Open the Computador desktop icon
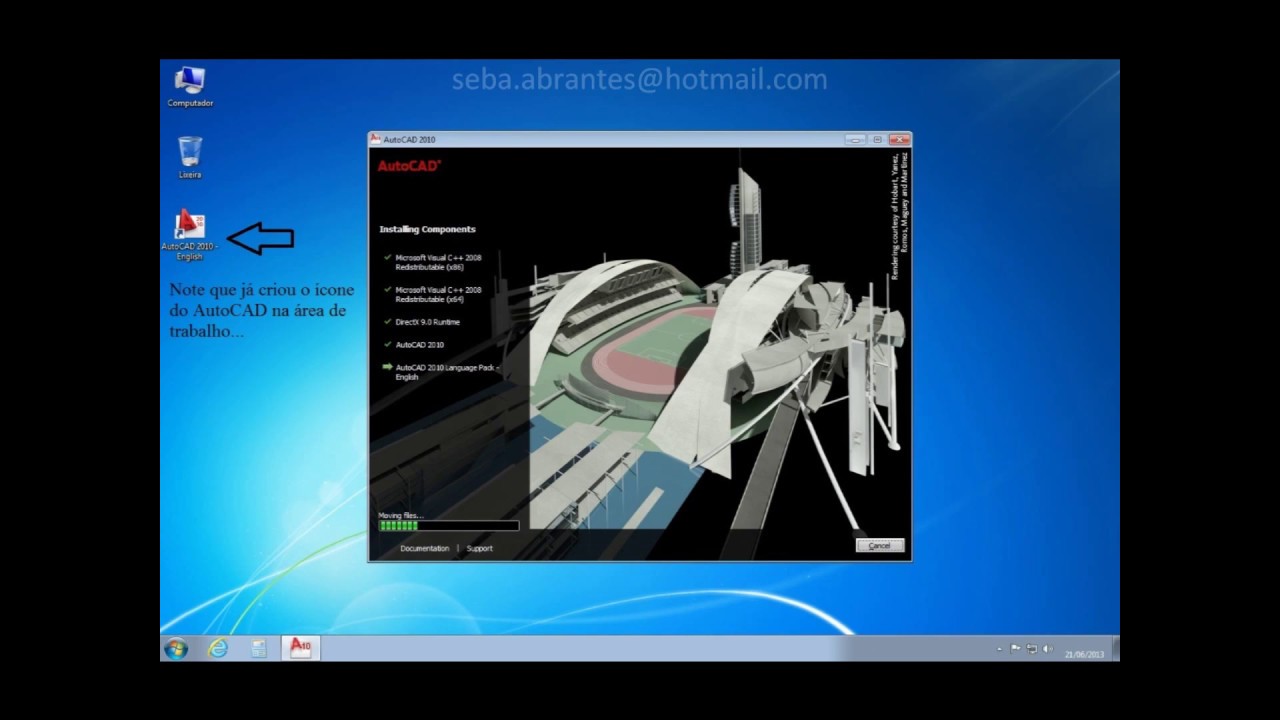The width and height of the screenshot is (1280, 720). (x=189, y=86)
